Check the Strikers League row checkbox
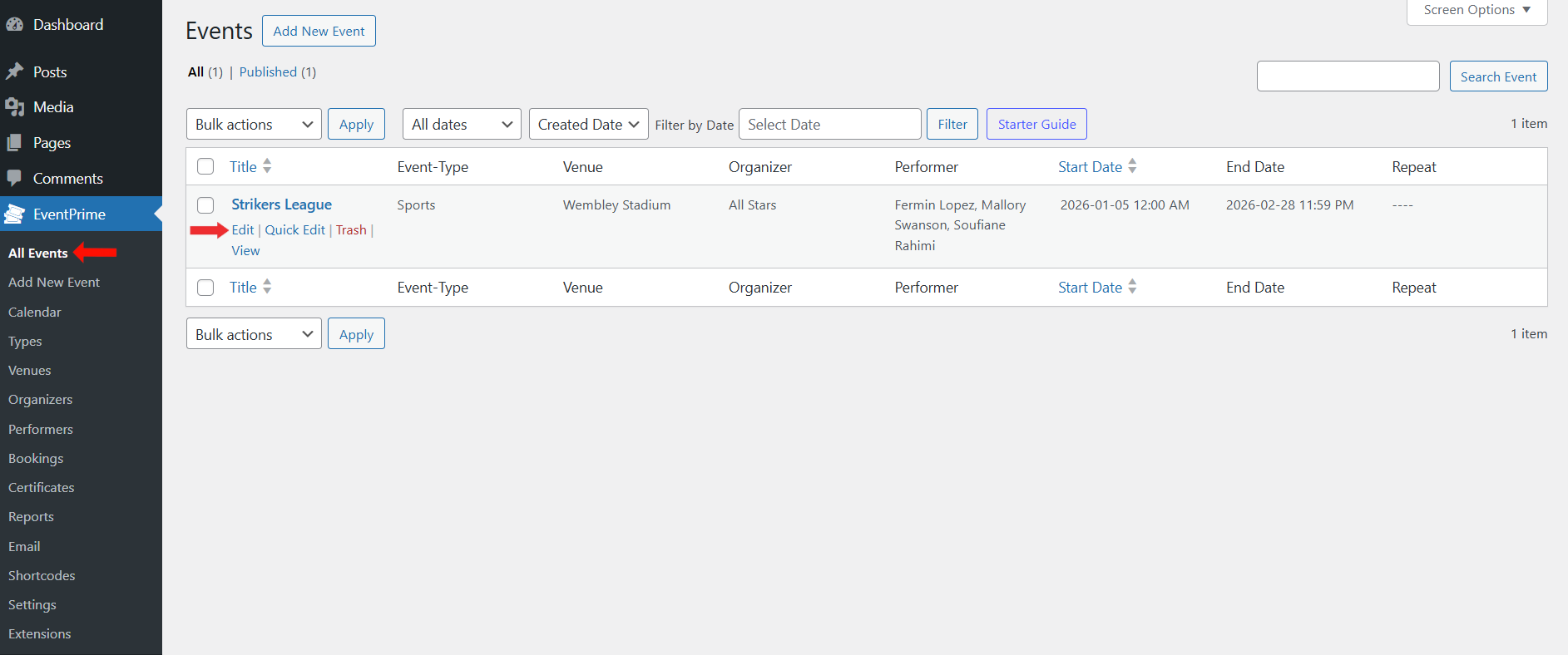The image size is (1568, 655). click(x=205, y=205)
